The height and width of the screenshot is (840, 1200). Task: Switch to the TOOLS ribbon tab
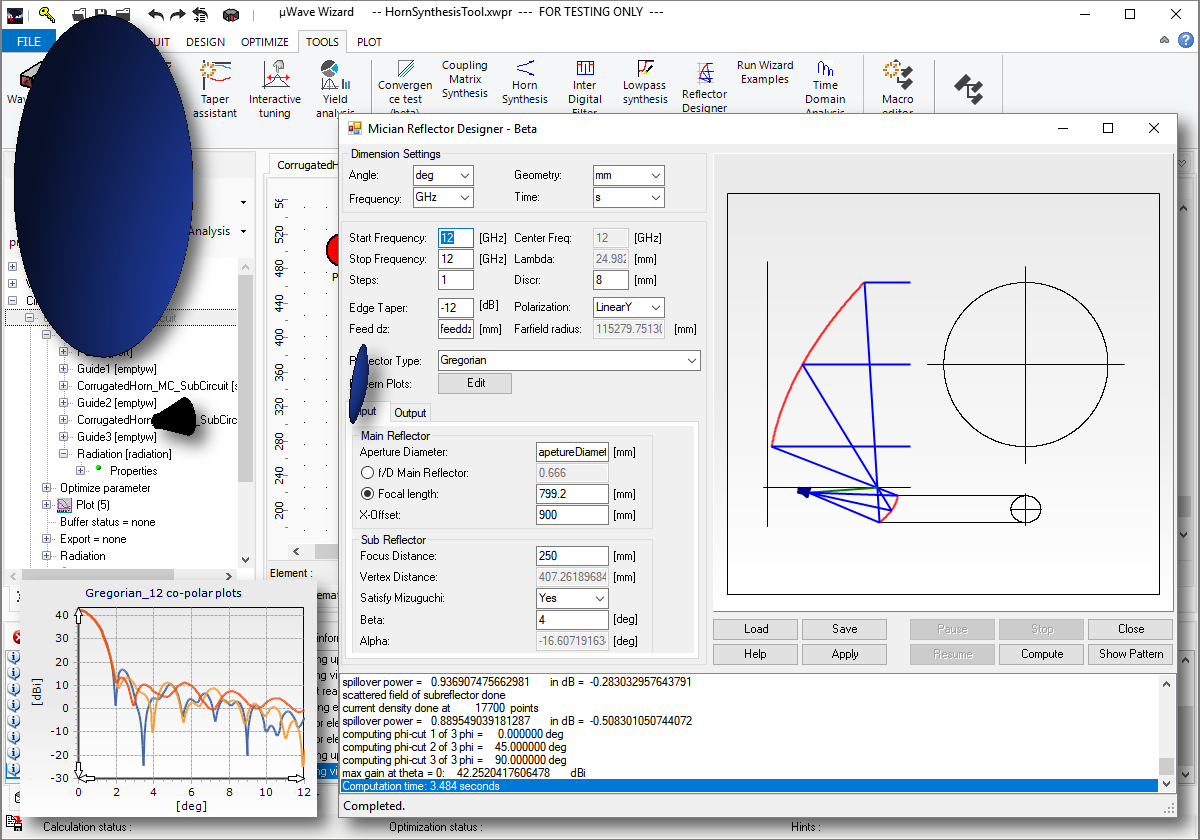pos(322,42)
